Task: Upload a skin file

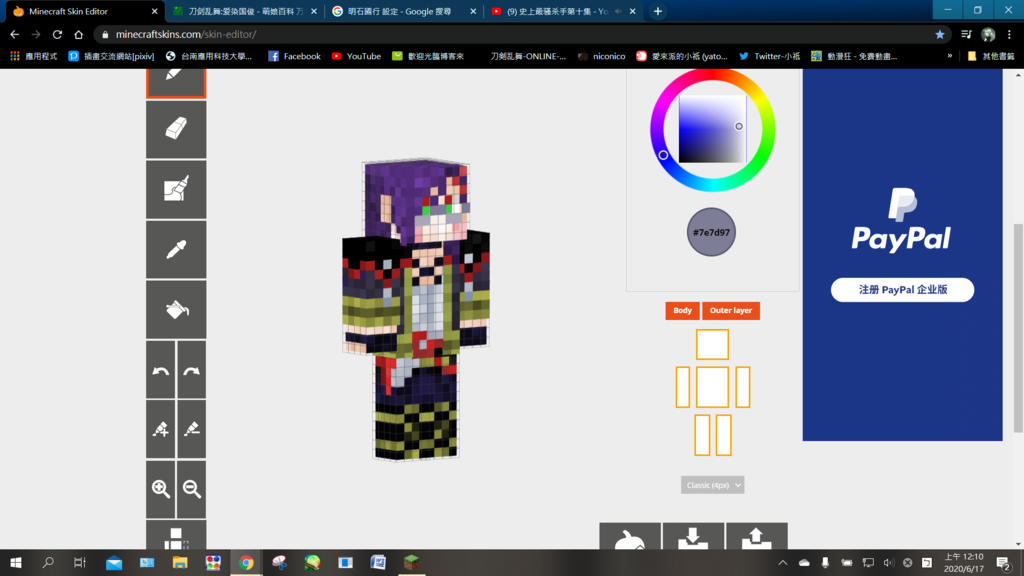Action: pyautogui.click(x=756, y=536)
